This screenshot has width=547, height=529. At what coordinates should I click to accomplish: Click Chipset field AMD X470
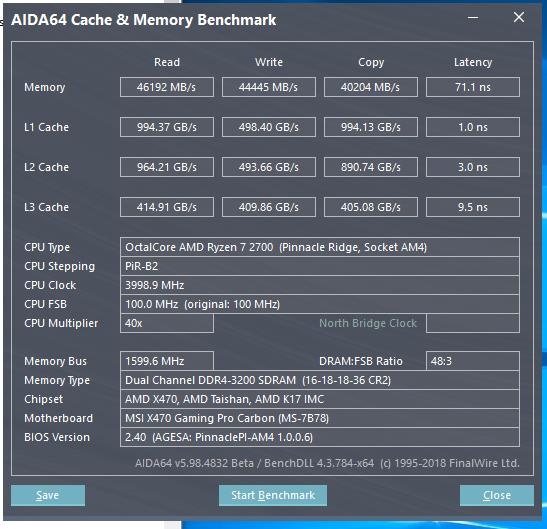pyautogui.click(x=320, y=399)
